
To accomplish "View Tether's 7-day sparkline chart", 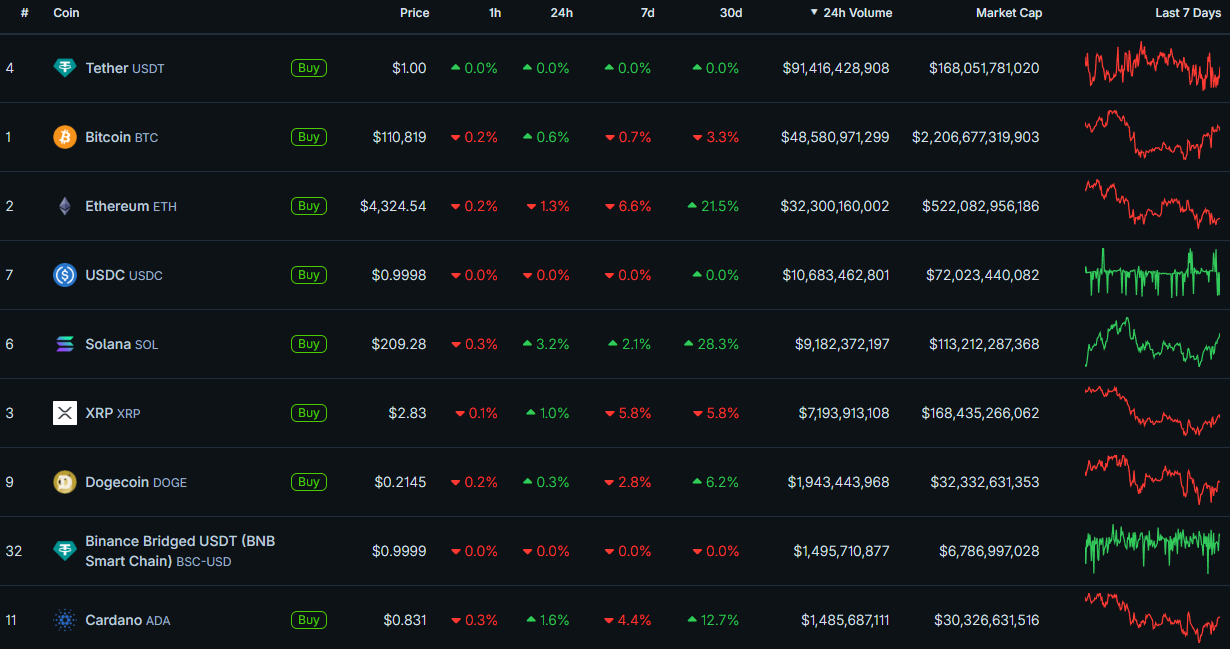I will 1152,67.
